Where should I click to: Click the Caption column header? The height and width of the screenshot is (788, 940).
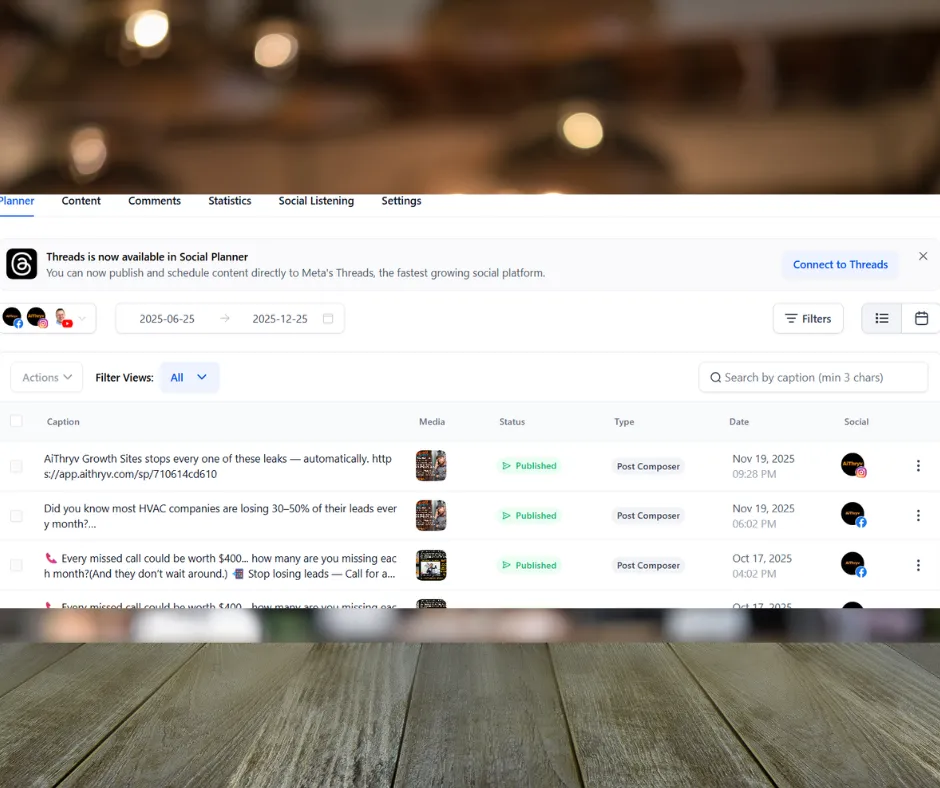point(63,422)
